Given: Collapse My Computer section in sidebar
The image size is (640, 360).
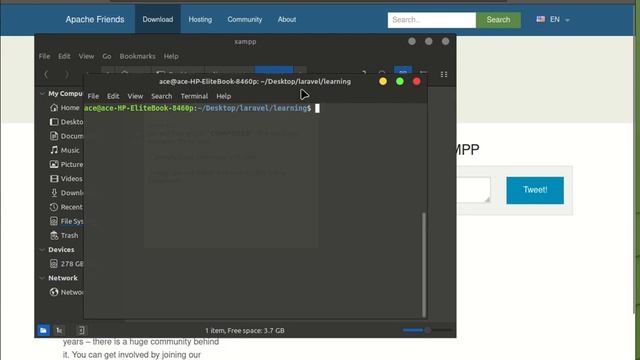Looking at the screenshot, I should click(42, 93).
